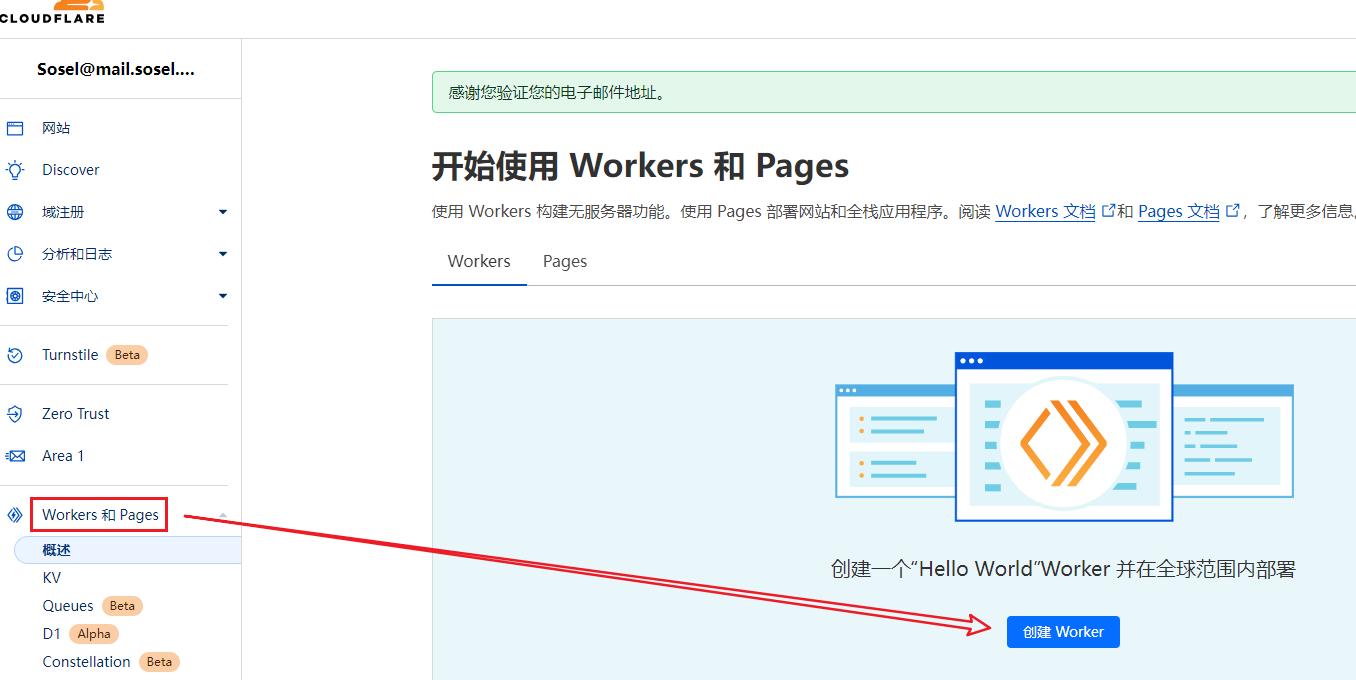Open the Workers 文档 link

tap(1045, 211)
